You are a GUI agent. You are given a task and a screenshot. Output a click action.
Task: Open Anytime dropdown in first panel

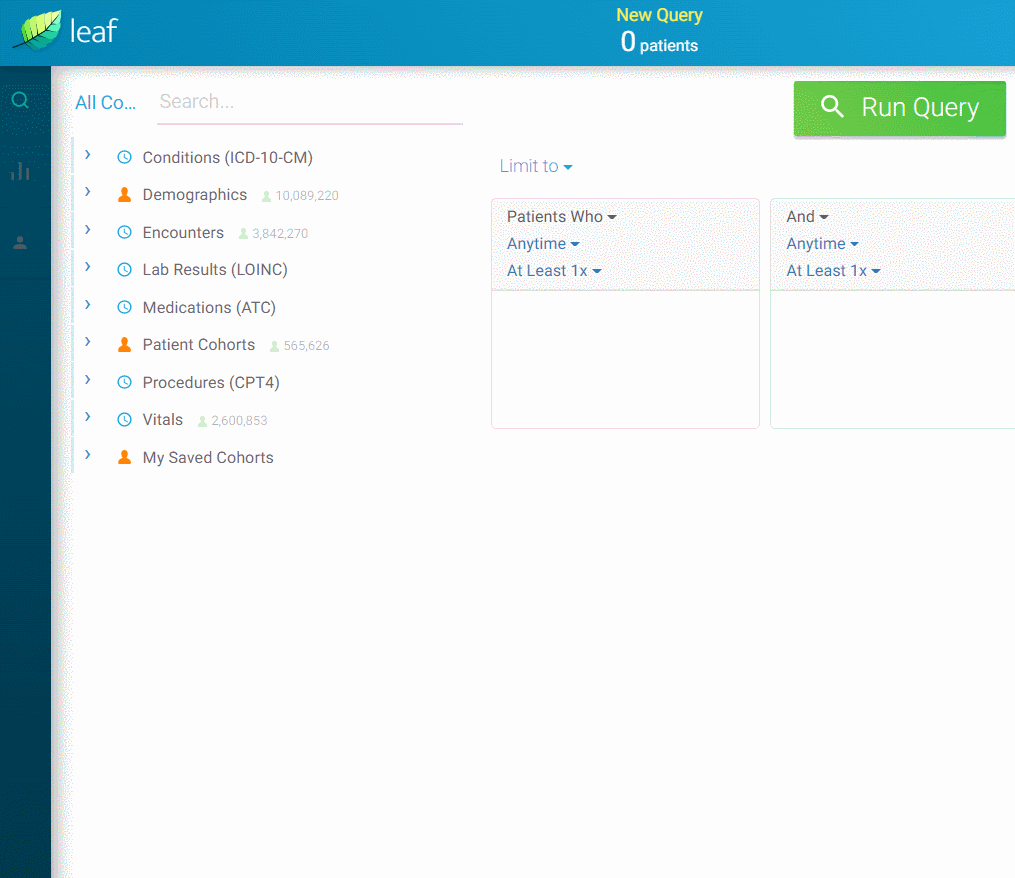[543, 244]
